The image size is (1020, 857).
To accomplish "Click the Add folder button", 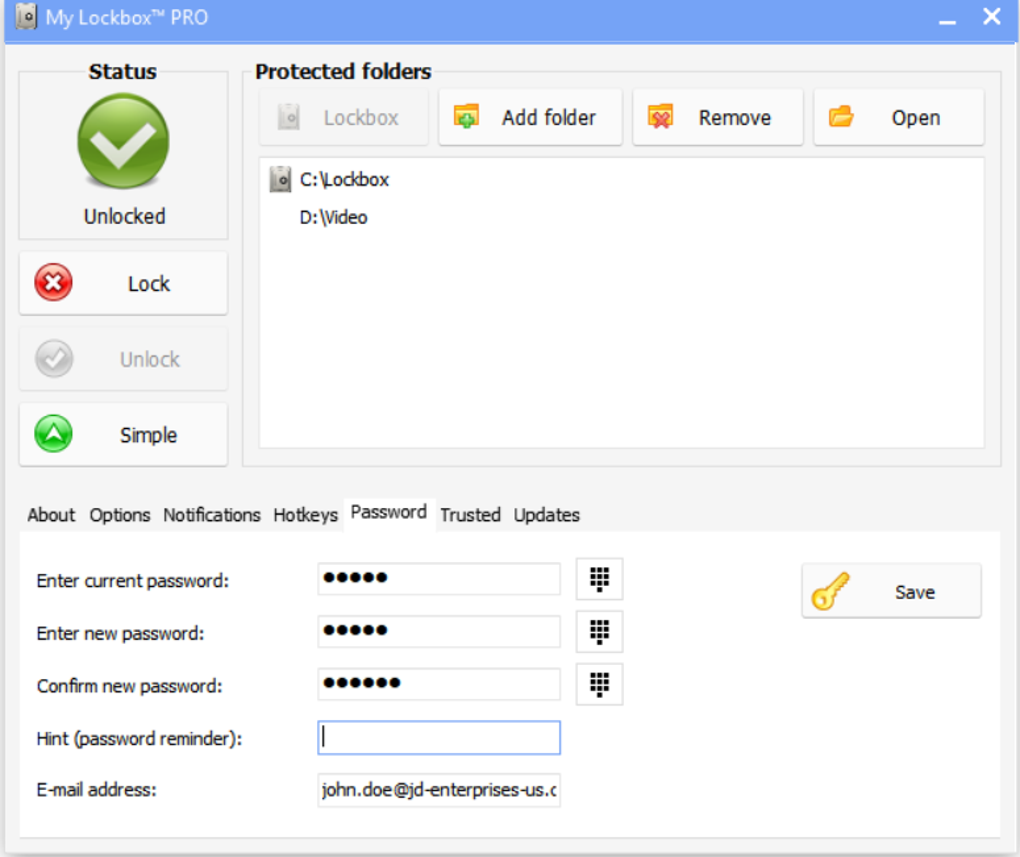I will click(530, 118).
